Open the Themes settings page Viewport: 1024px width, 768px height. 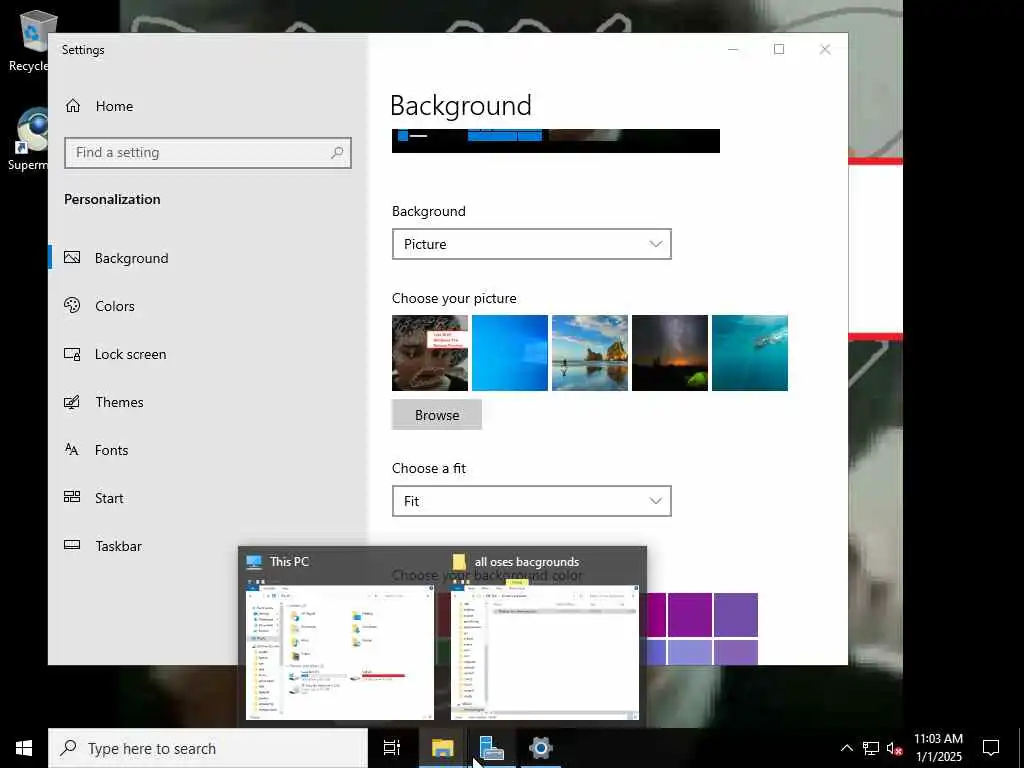tap(120, 402)
